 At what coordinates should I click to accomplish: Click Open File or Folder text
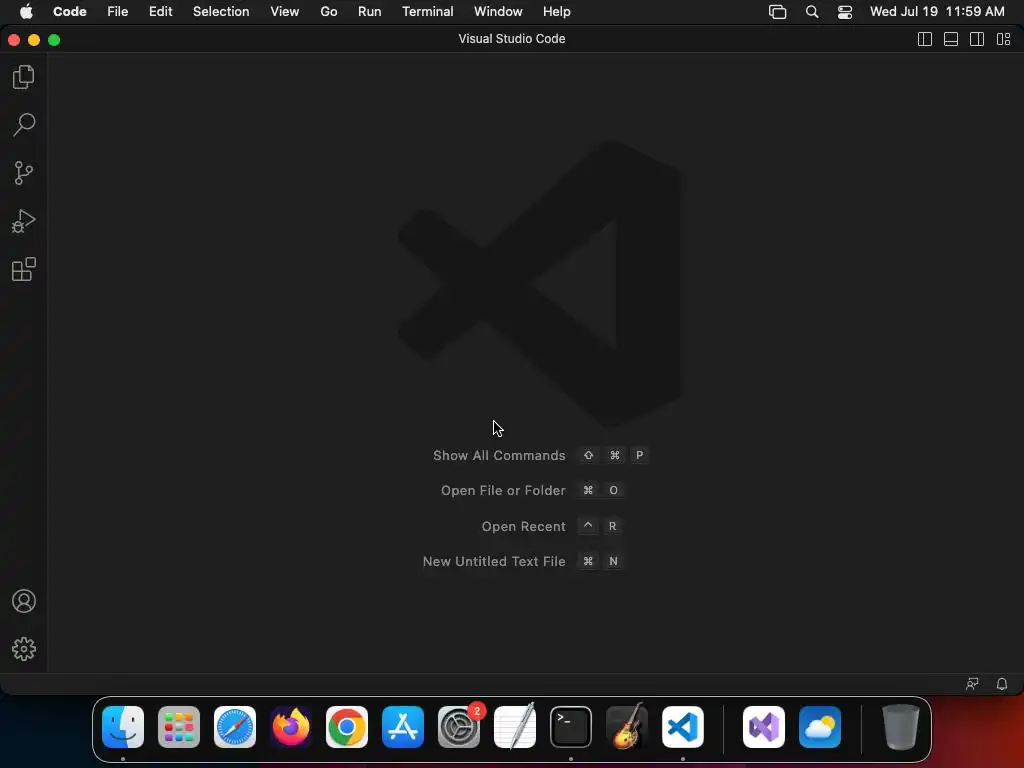pyautogui.click(x=503, y=490)
